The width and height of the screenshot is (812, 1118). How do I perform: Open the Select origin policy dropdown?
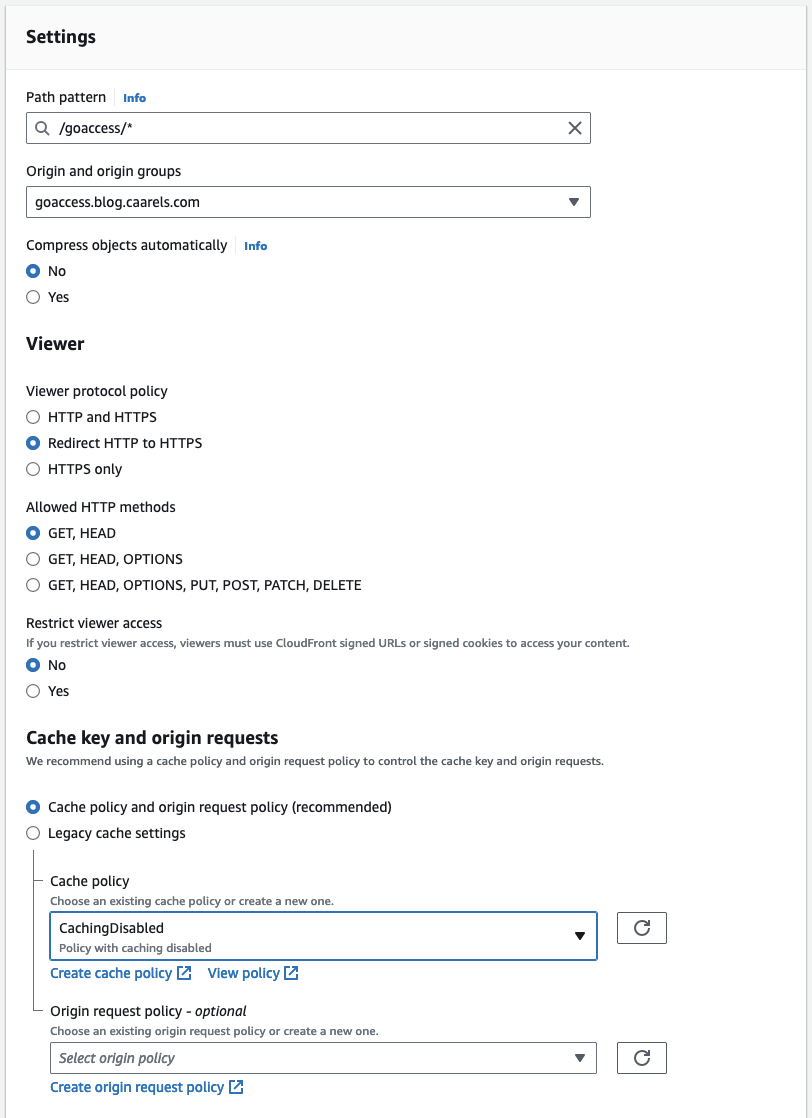(323, 1058)
